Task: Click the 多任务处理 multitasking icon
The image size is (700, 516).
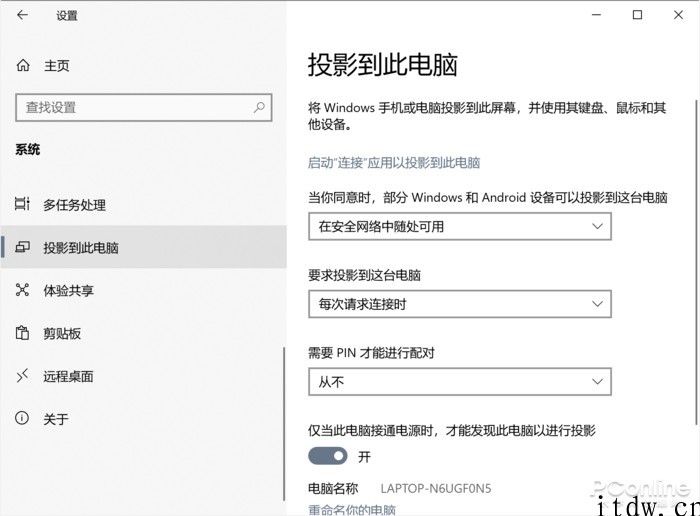Action: point(22,204)
